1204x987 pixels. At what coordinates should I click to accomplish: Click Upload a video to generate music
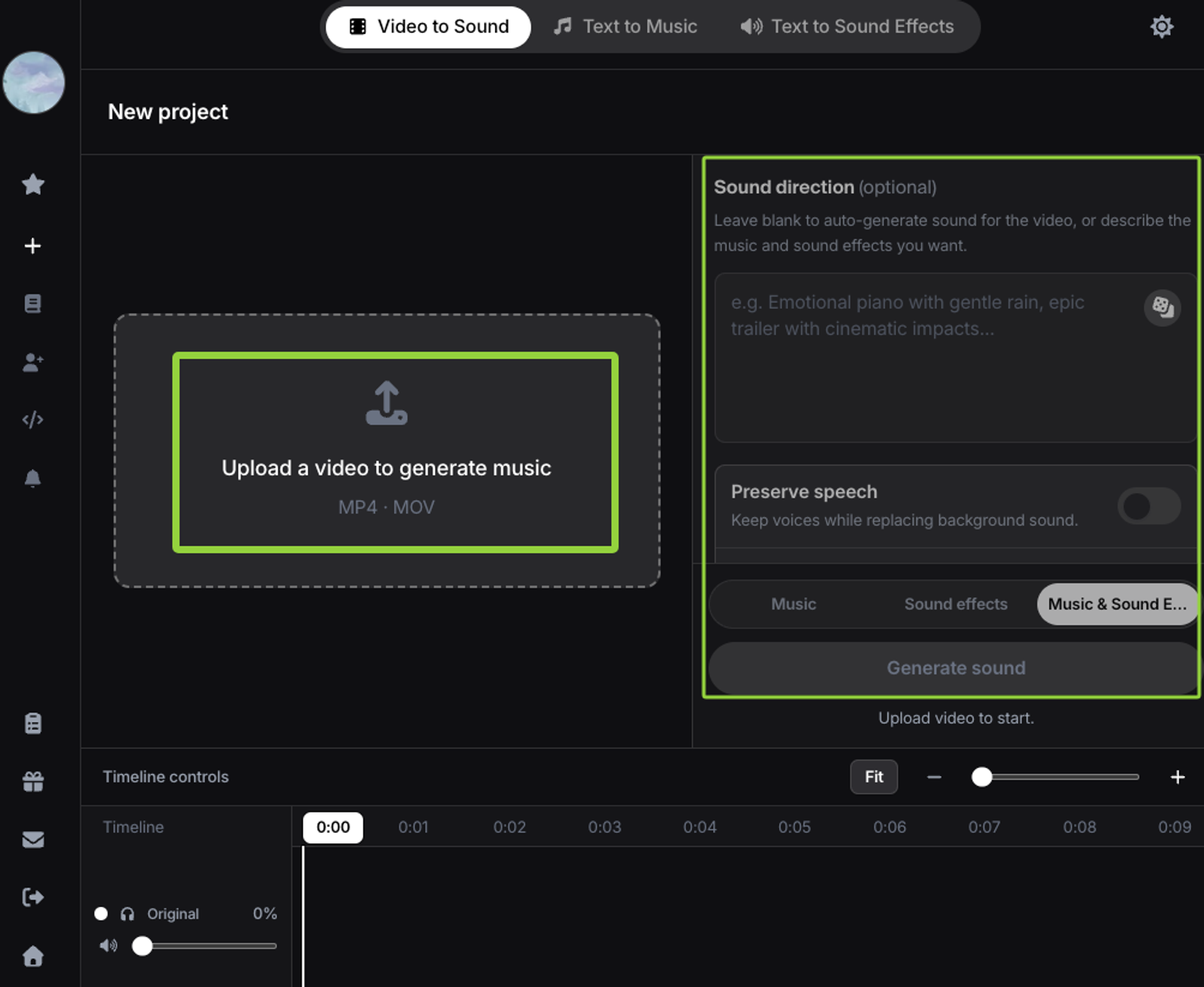click(386, 468)
